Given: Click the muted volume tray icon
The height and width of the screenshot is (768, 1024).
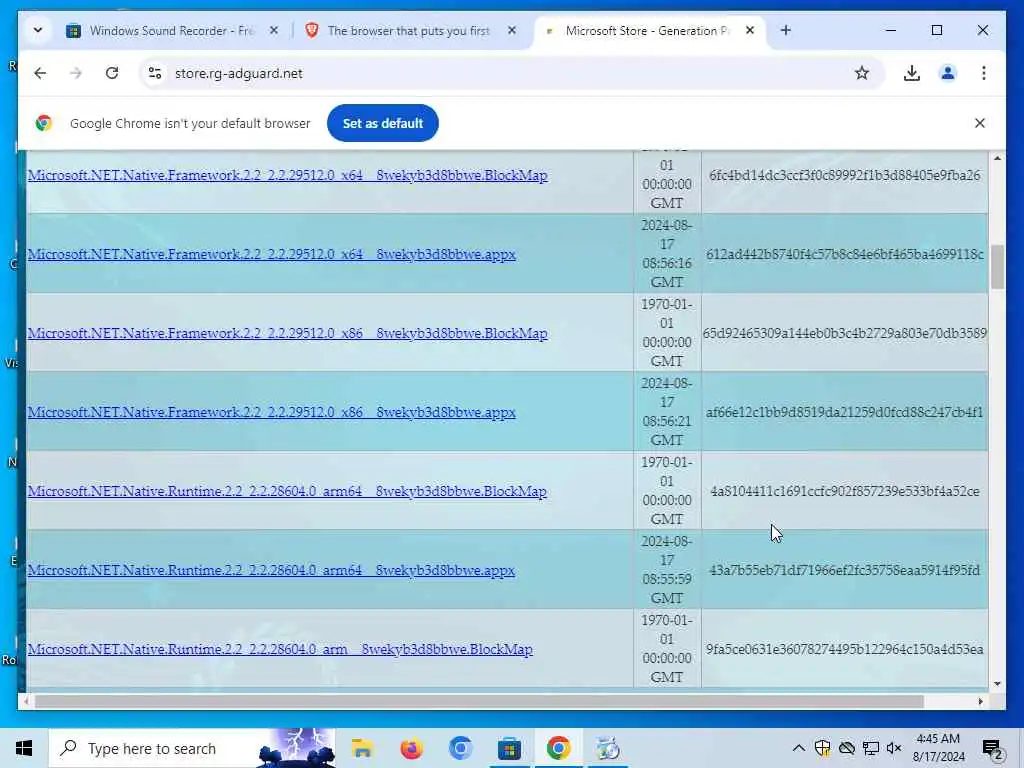Looking at the screenshot, I should pos(894,748).
